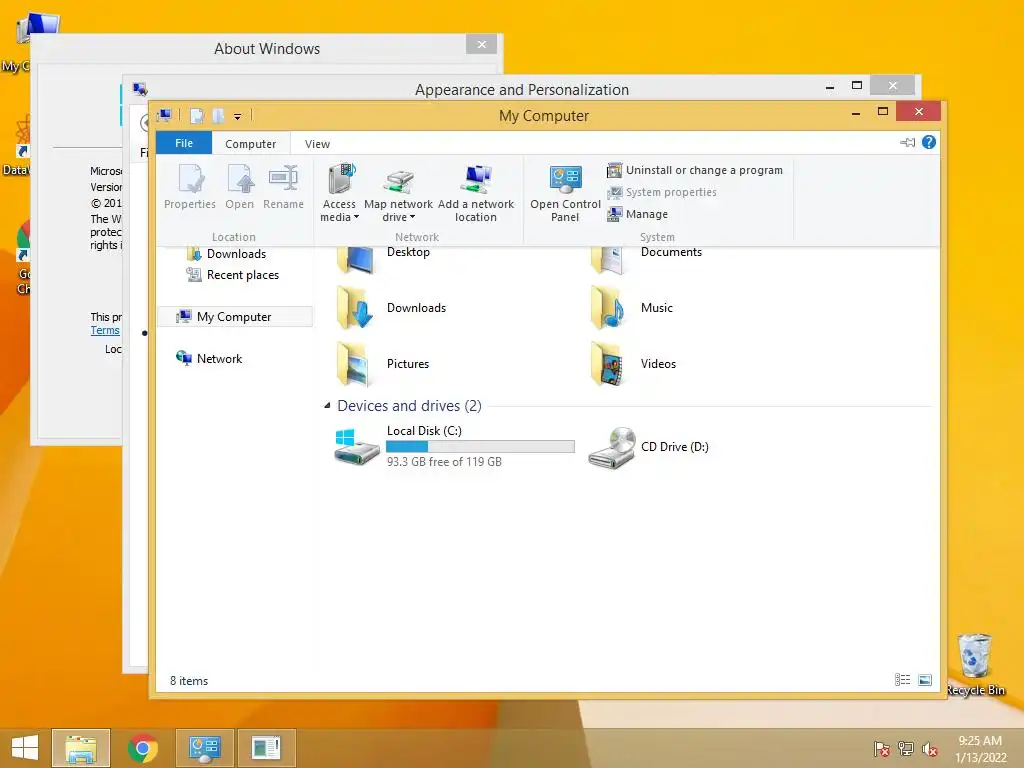Click Add a network location
Viewport: 1024px width, 768px height.
476,193
